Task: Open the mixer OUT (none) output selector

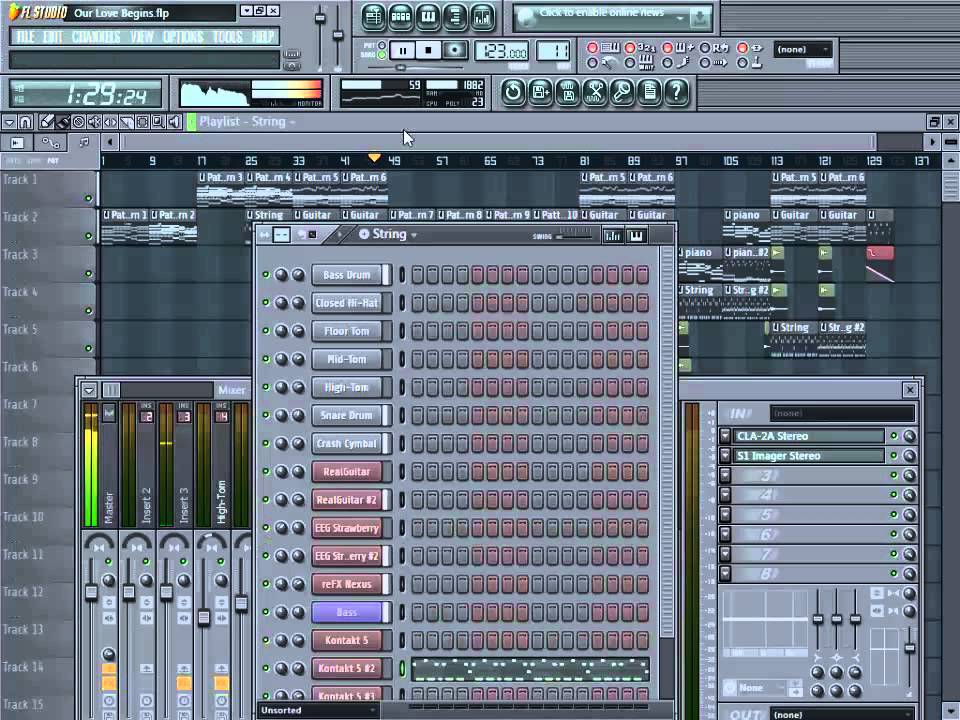Action: tap(842, 714)
